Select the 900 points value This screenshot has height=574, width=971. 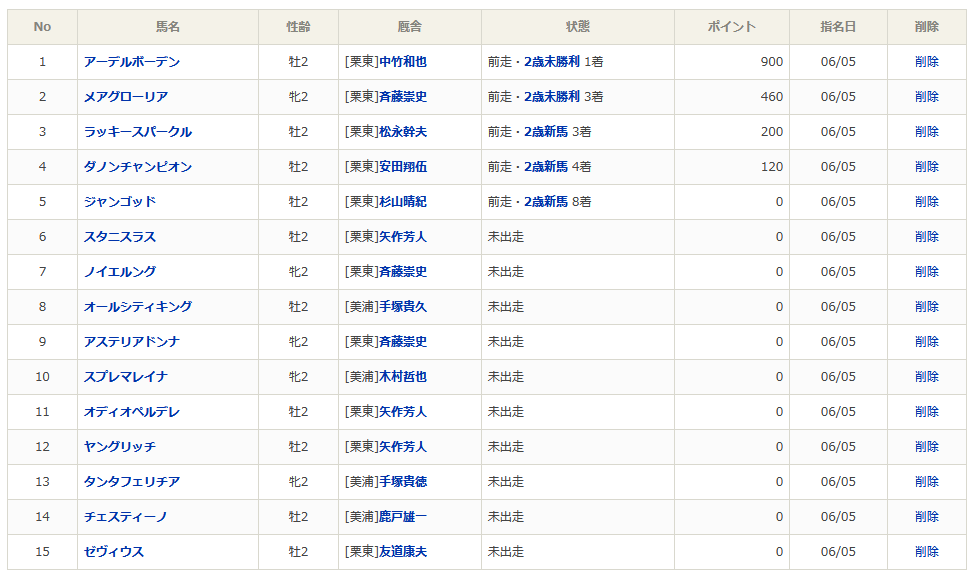(x=772, y=62)
